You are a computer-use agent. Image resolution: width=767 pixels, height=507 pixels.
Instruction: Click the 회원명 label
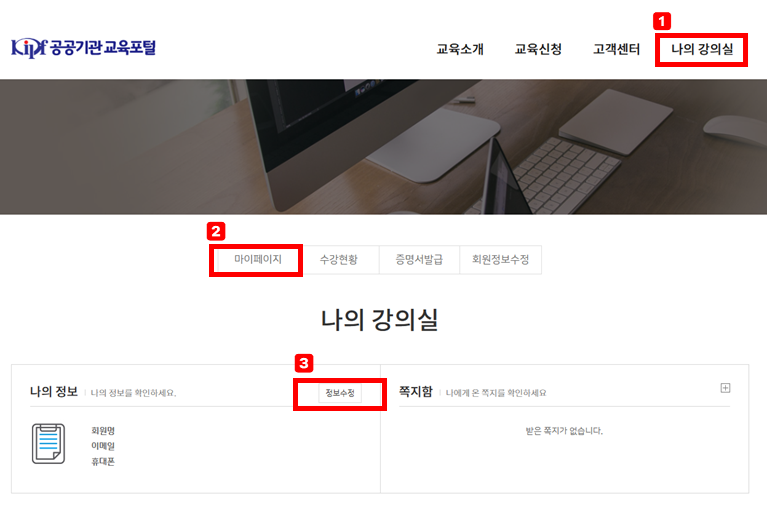pyautogui.click(x=103, y=431)
